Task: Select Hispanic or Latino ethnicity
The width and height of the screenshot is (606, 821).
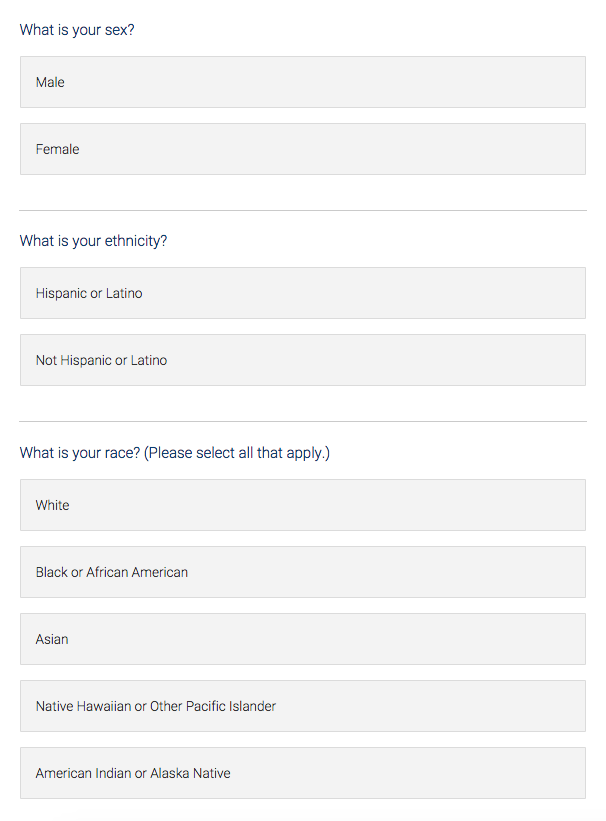Action: point(302,293)
